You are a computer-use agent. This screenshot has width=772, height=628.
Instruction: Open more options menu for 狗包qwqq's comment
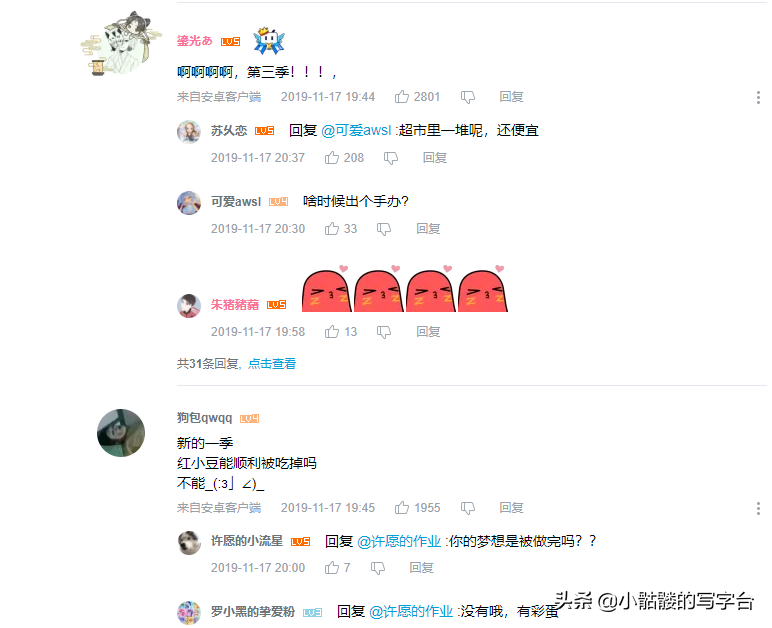[758, 508]
